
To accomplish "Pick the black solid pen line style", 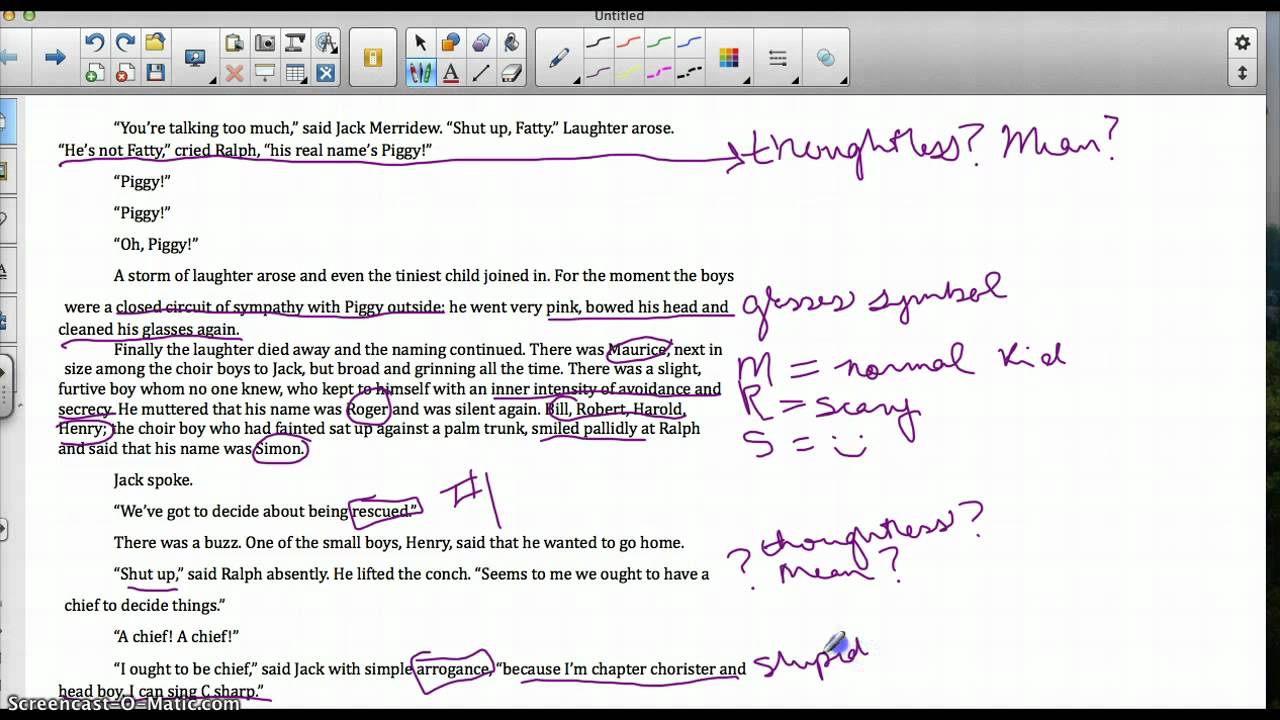I will click(x=598, y=42).
